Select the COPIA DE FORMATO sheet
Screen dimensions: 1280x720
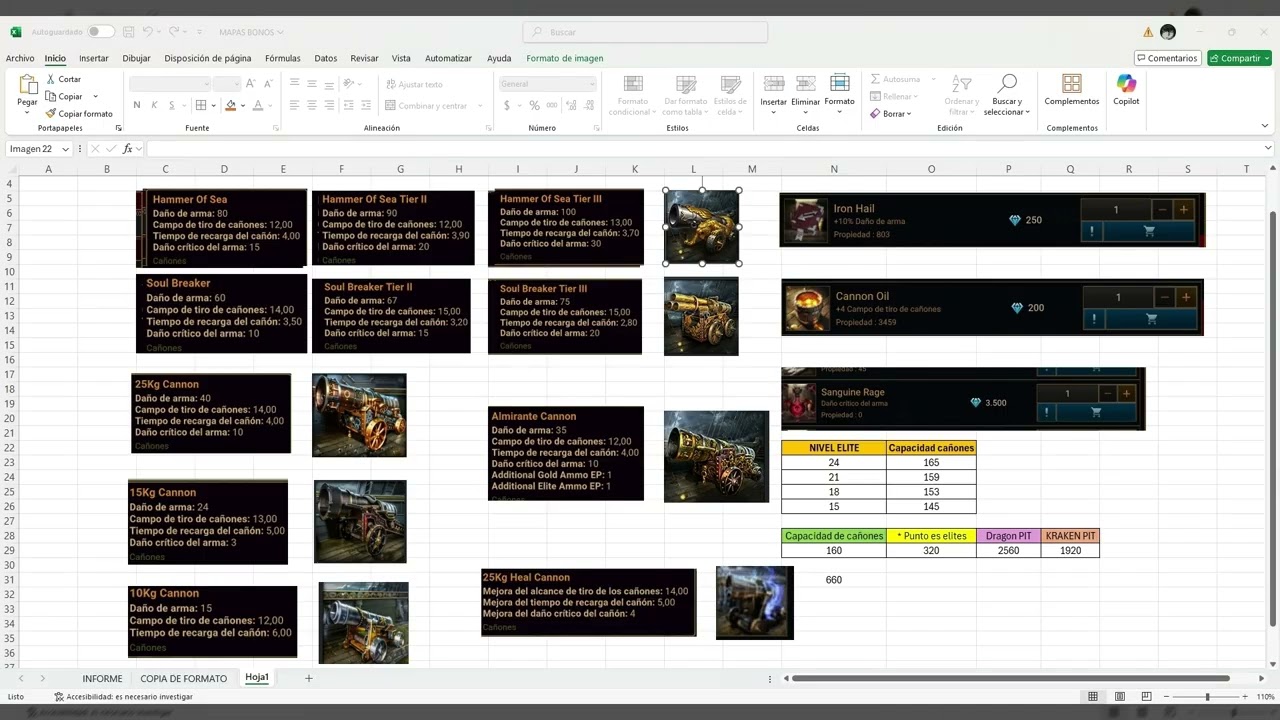pos(184,678)
